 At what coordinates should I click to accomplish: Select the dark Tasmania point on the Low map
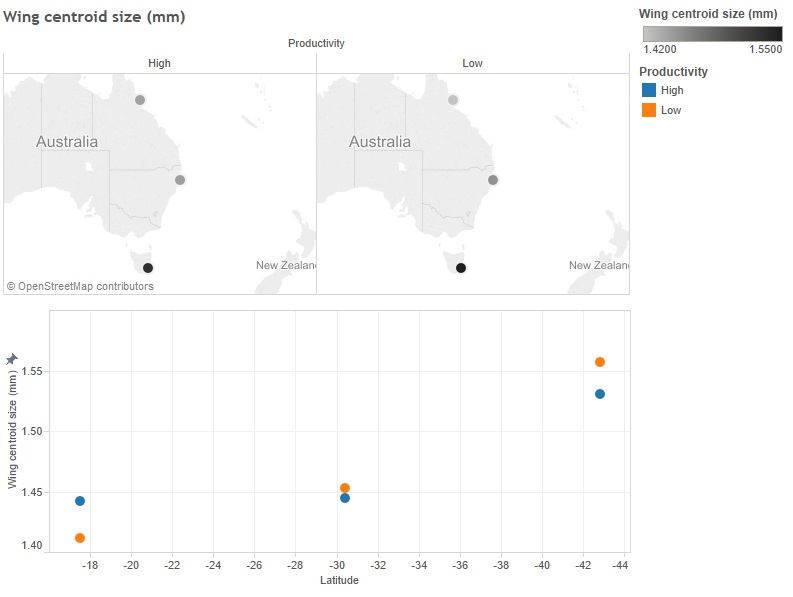[x=461, y=268]
